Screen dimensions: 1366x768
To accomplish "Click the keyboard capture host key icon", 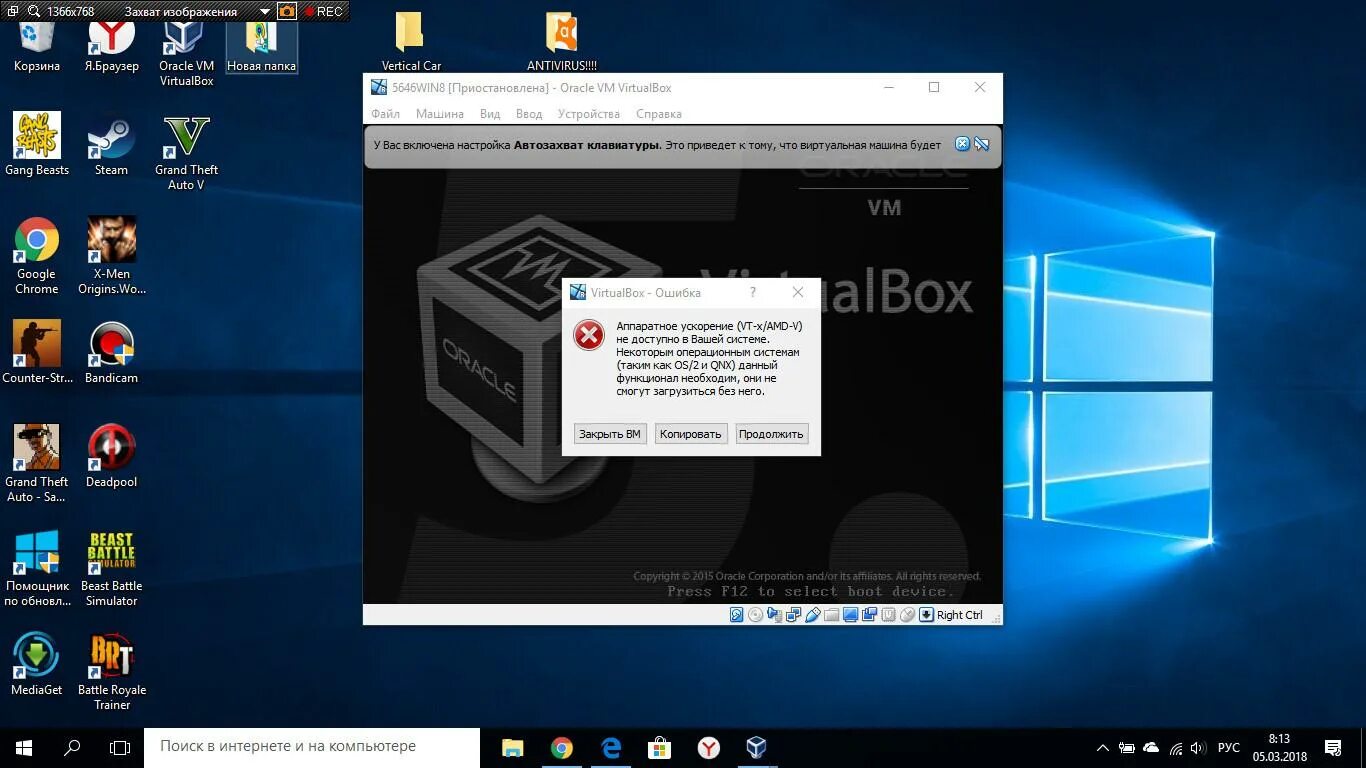I will pos(926,615).
